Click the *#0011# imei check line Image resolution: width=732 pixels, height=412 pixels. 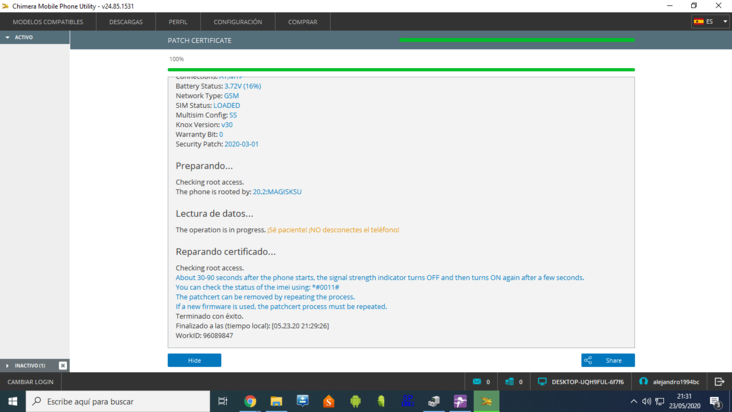click(x=257, y=287)
